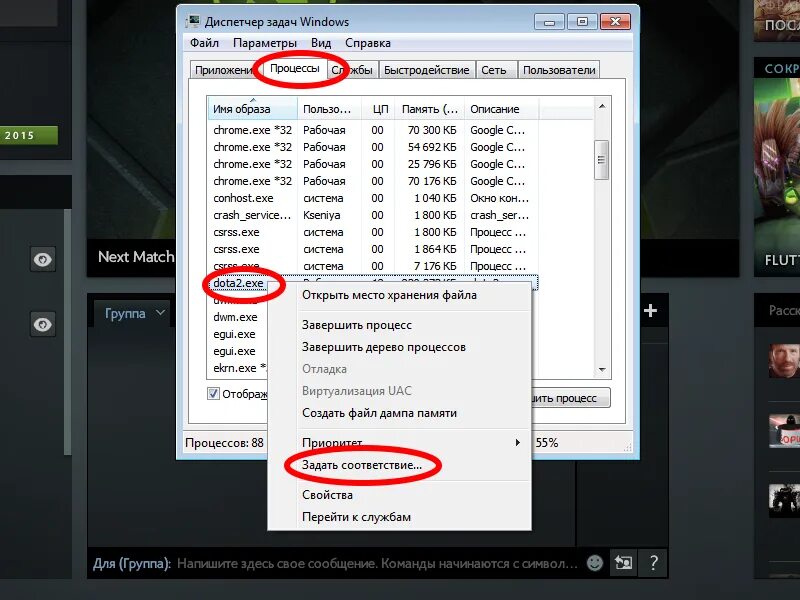The image size is (800, 600).
Task: Select chrome.exe row with 25 796 КБ
Action: pyautogui.click(x=375, y=164)
